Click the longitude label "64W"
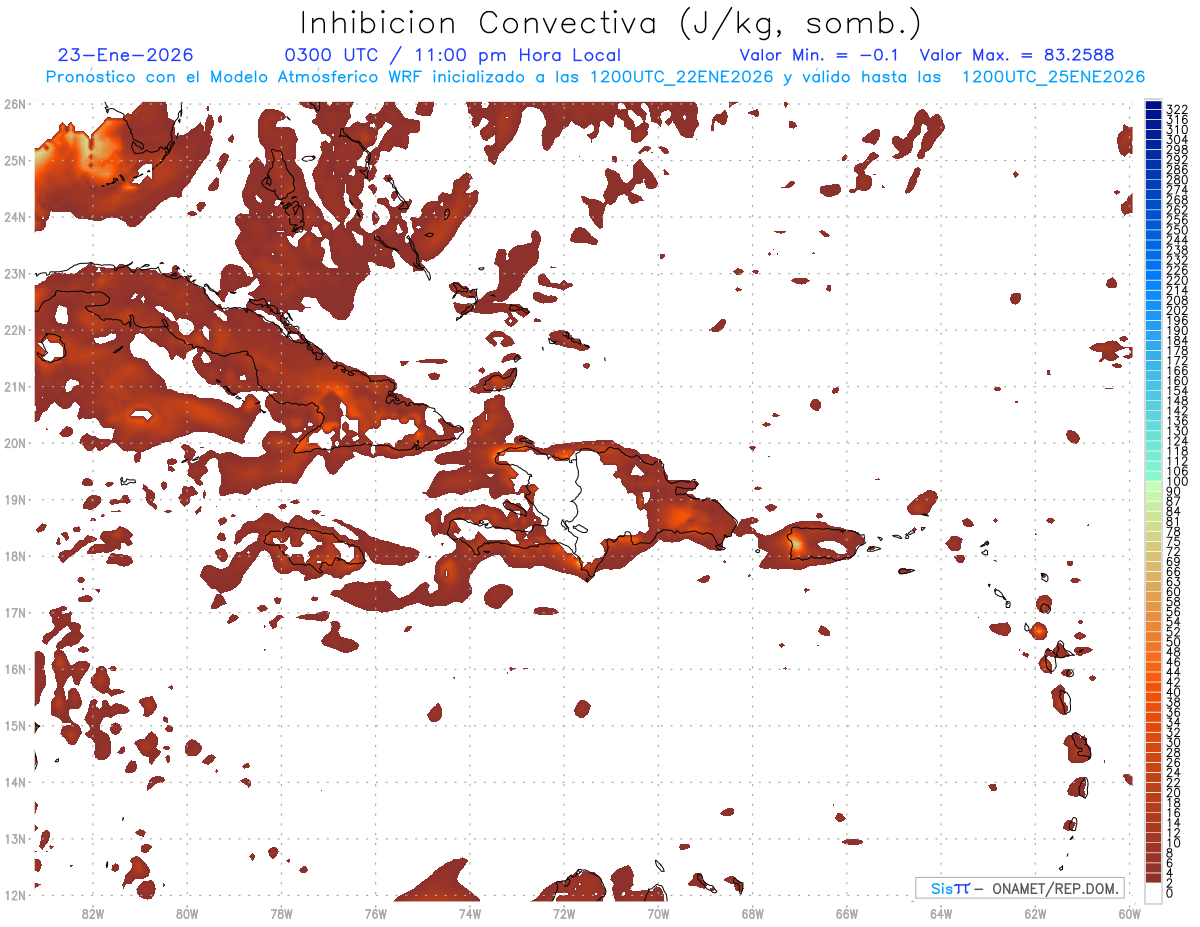 tap(941, 913)
